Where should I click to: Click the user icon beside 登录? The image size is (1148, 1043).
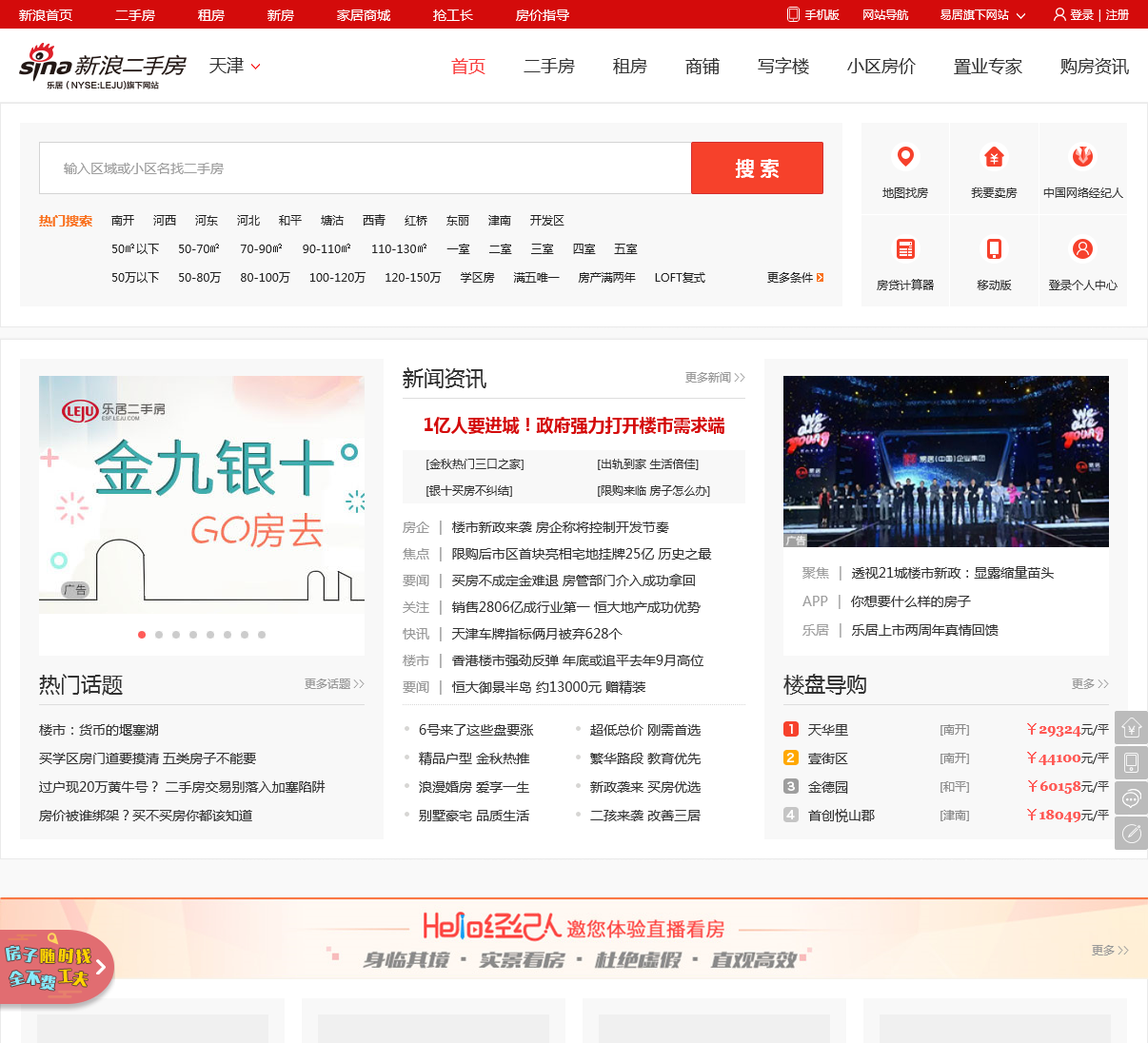1059,14
